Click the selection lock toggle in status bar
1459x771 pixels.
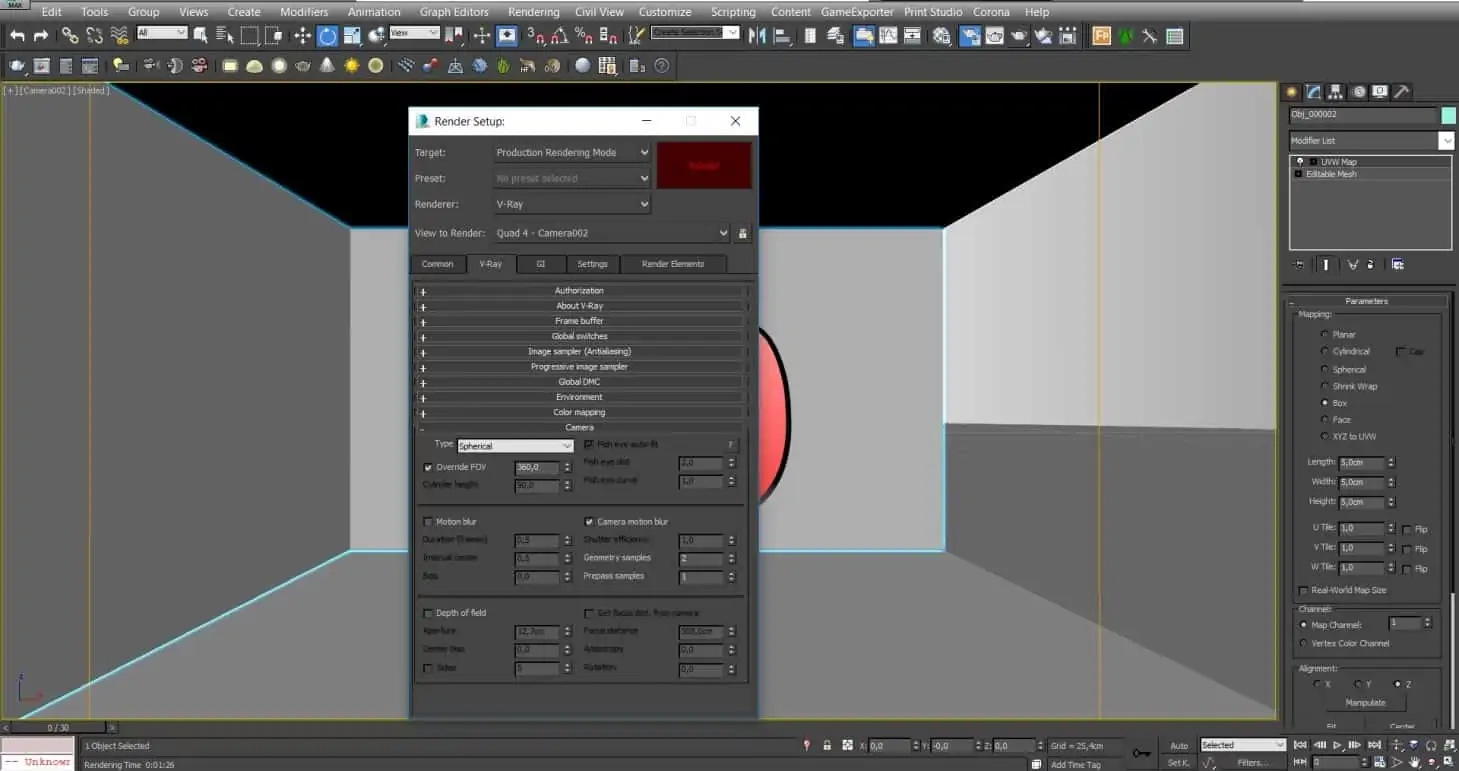coord(827,745)
